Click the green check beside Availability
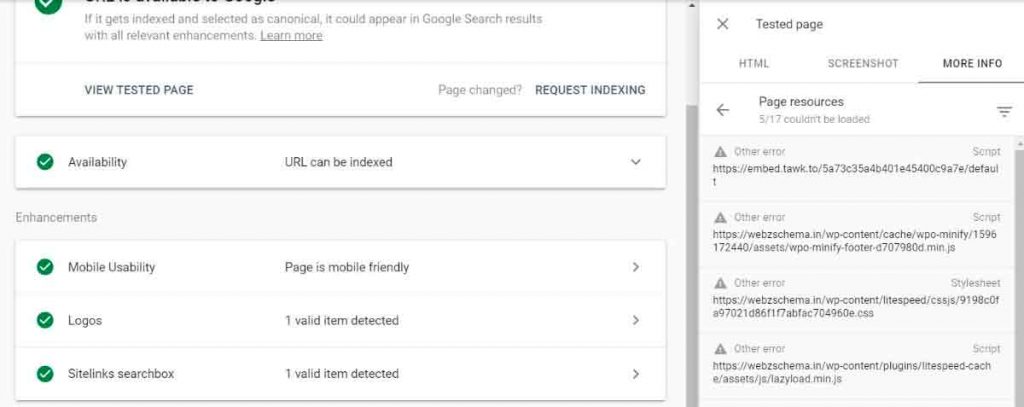The height and width of the screenshot is (407, 1024). pyautogui.click(x=45, y=162)
